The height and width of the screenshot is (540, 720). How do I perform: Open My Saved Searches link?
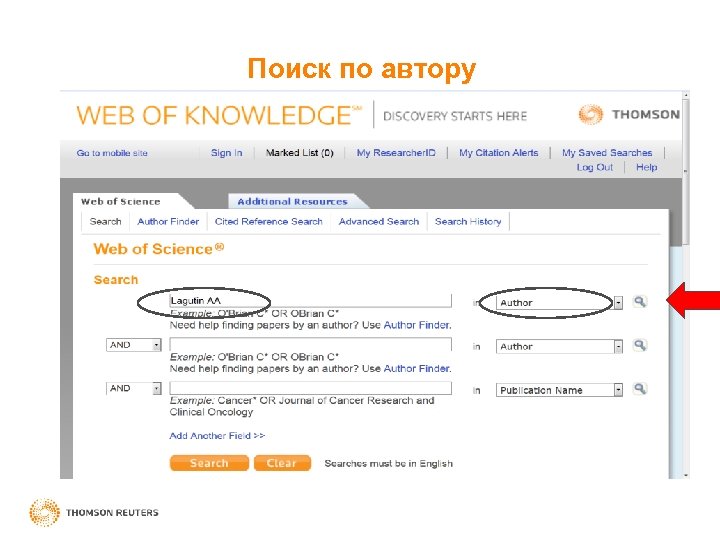tap(607, 153)
